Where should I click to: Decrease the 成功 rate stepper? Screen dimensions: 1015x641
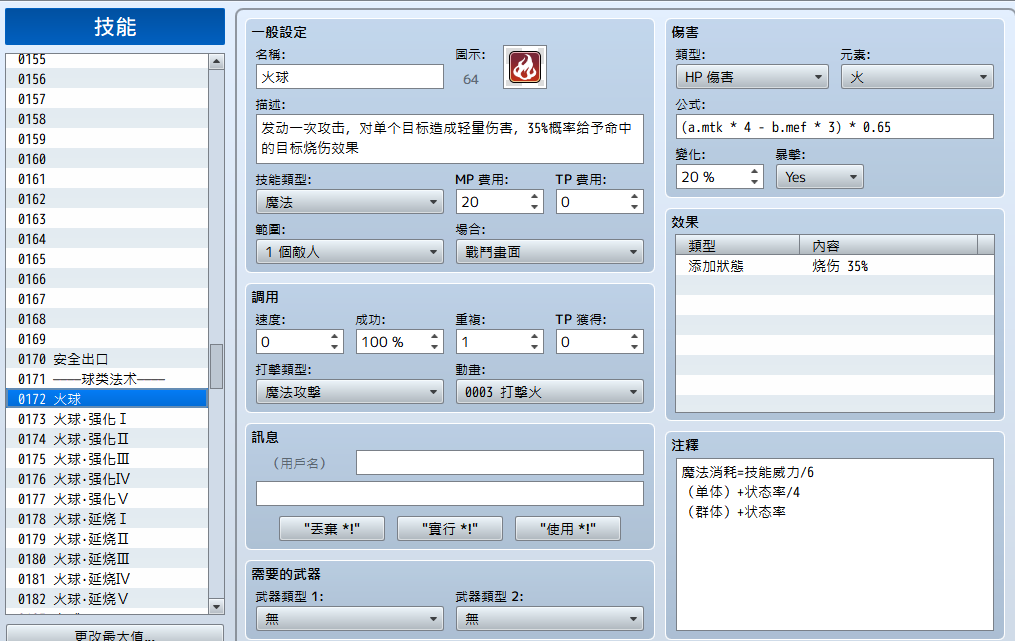point(434,348)
